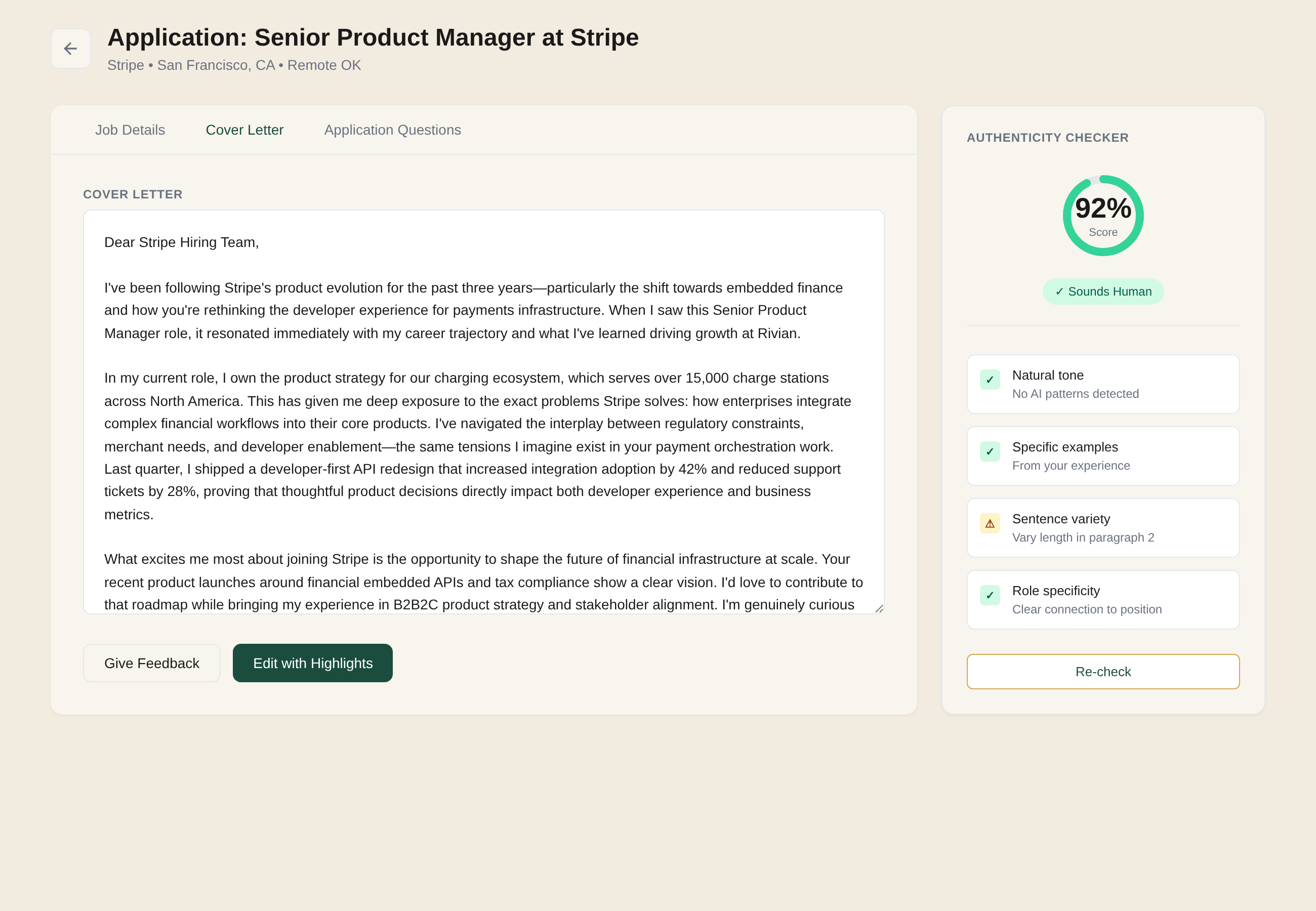
Task: Open the Job Details tab
Action: [x=130, y=130]
